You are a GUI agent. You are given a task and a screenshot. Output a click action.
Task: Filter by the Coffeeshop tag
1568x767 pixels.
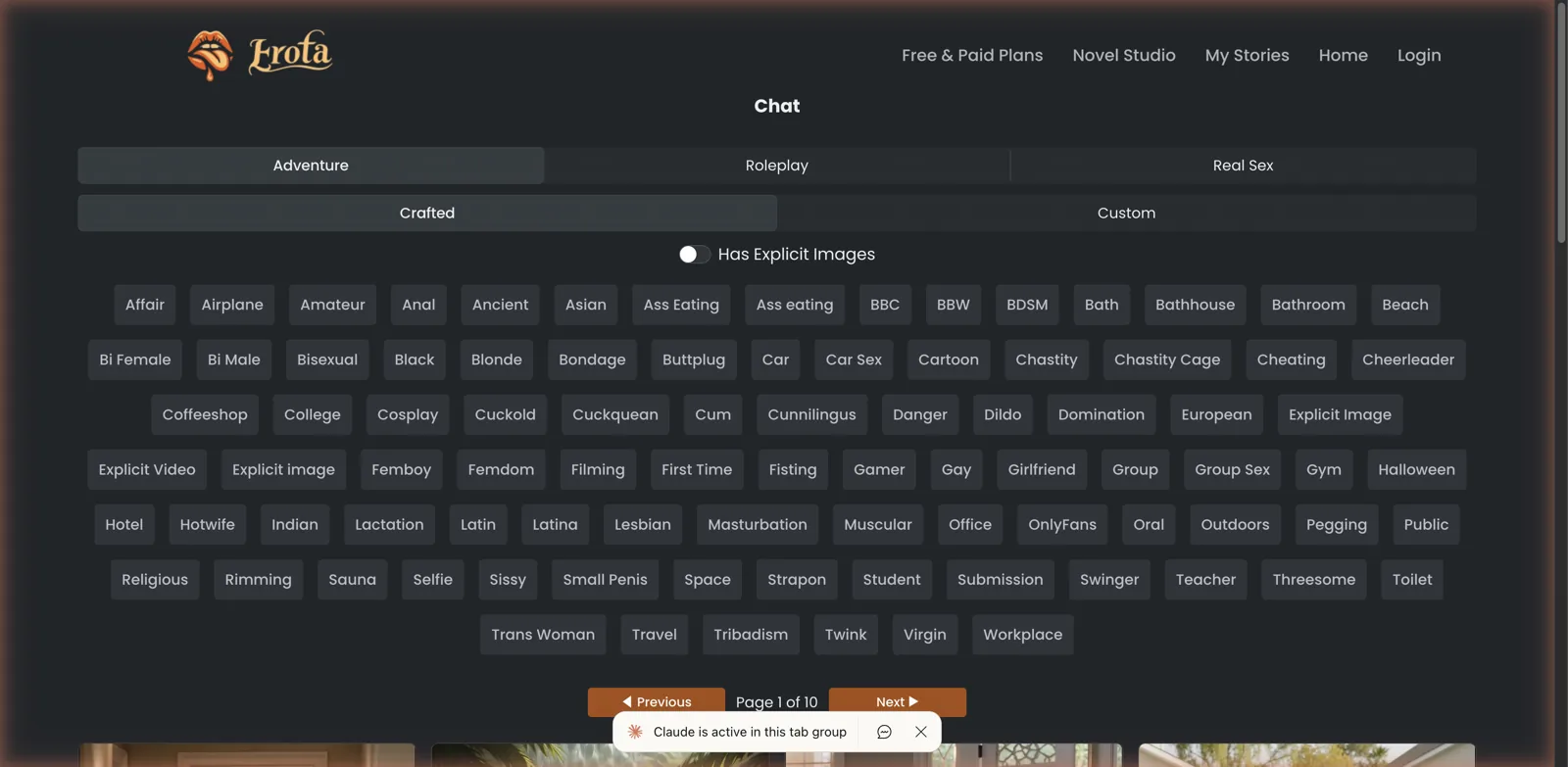pyautogui.click(x=205, y=414)
